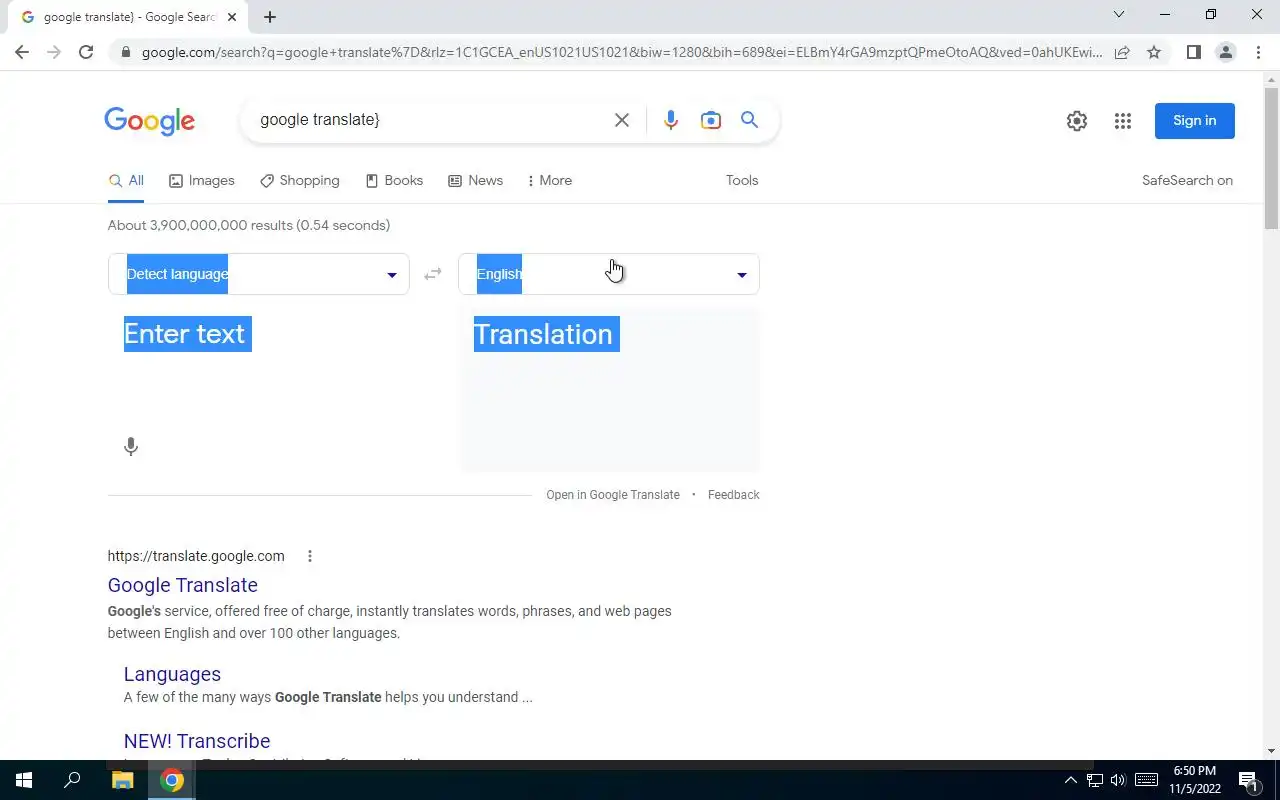Open the tab search chevron
Screen dimensions: 1280x800
point(1119,14)
